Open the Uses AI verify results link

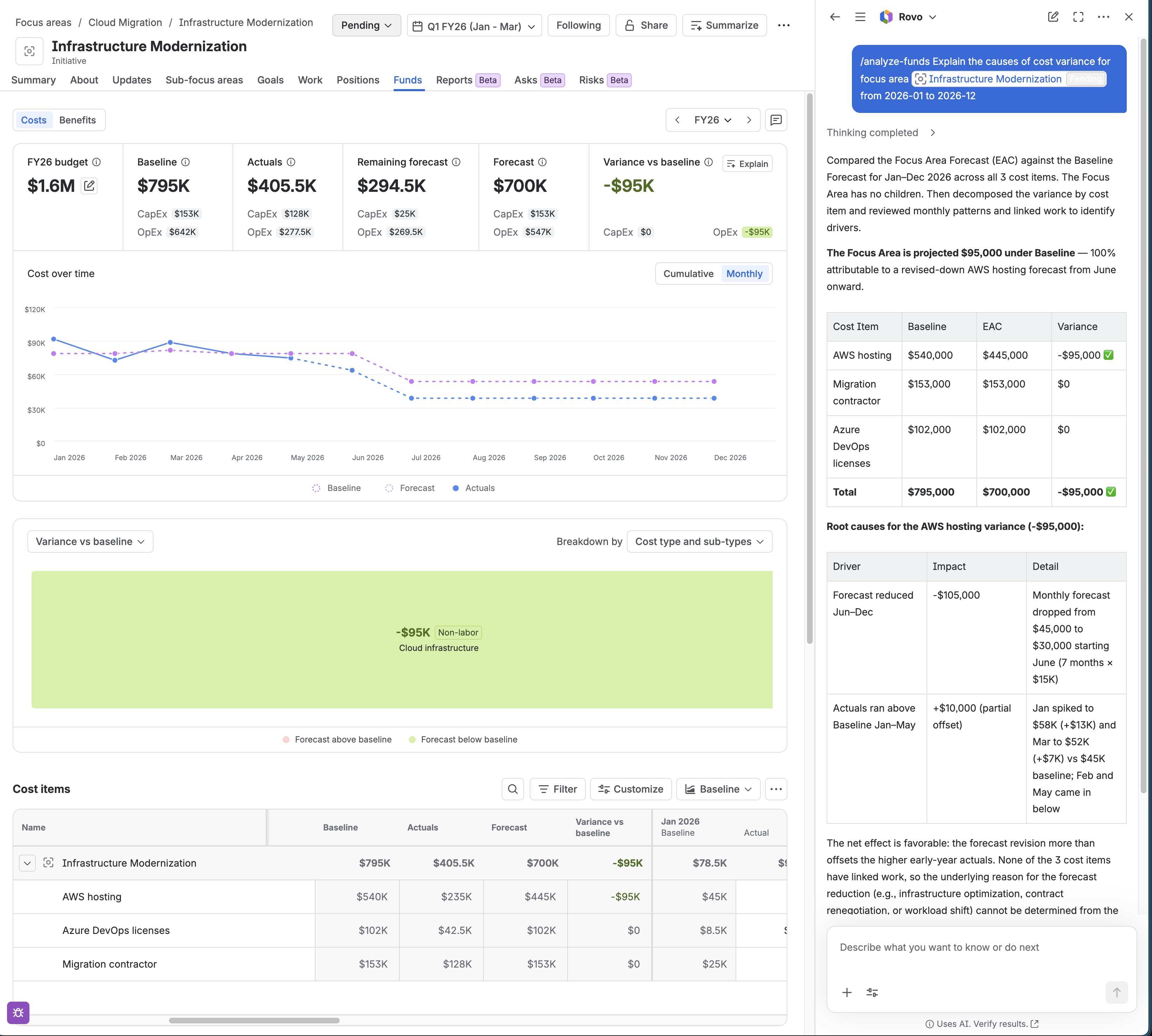[982, 1024]
